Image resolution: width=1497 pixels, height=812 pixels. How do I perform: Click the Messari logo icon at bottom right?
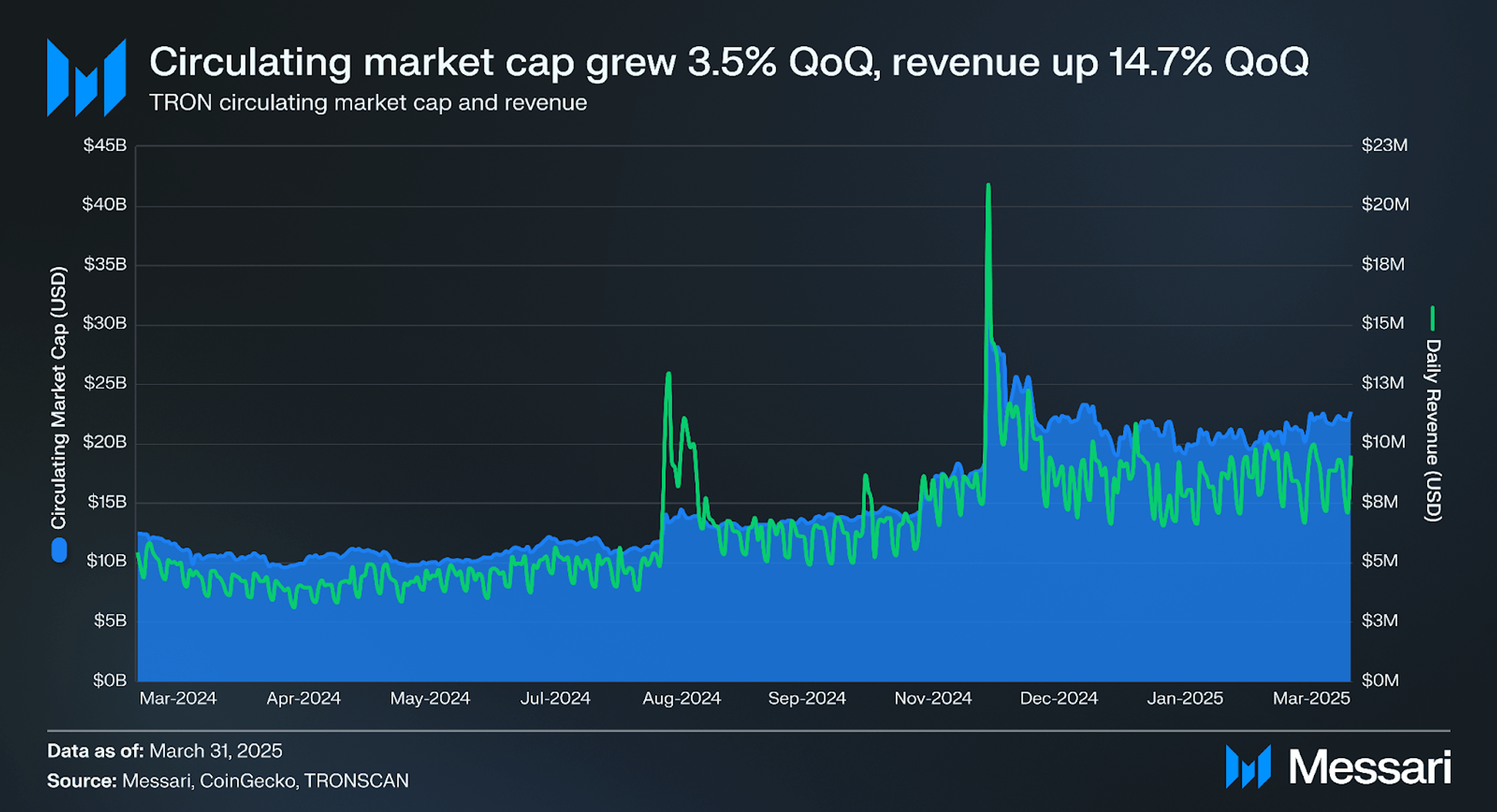[1248, 767]
